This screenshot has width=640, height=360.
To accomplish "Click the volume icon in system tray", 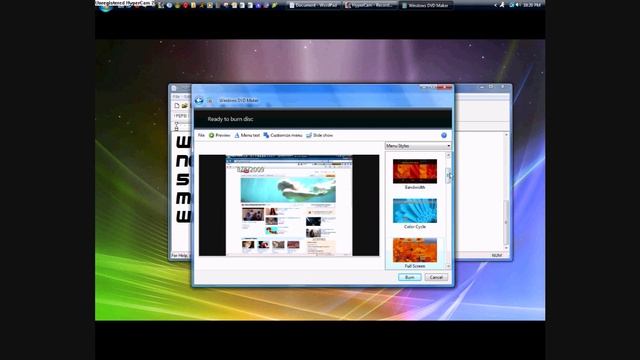I will click(518, 5).
